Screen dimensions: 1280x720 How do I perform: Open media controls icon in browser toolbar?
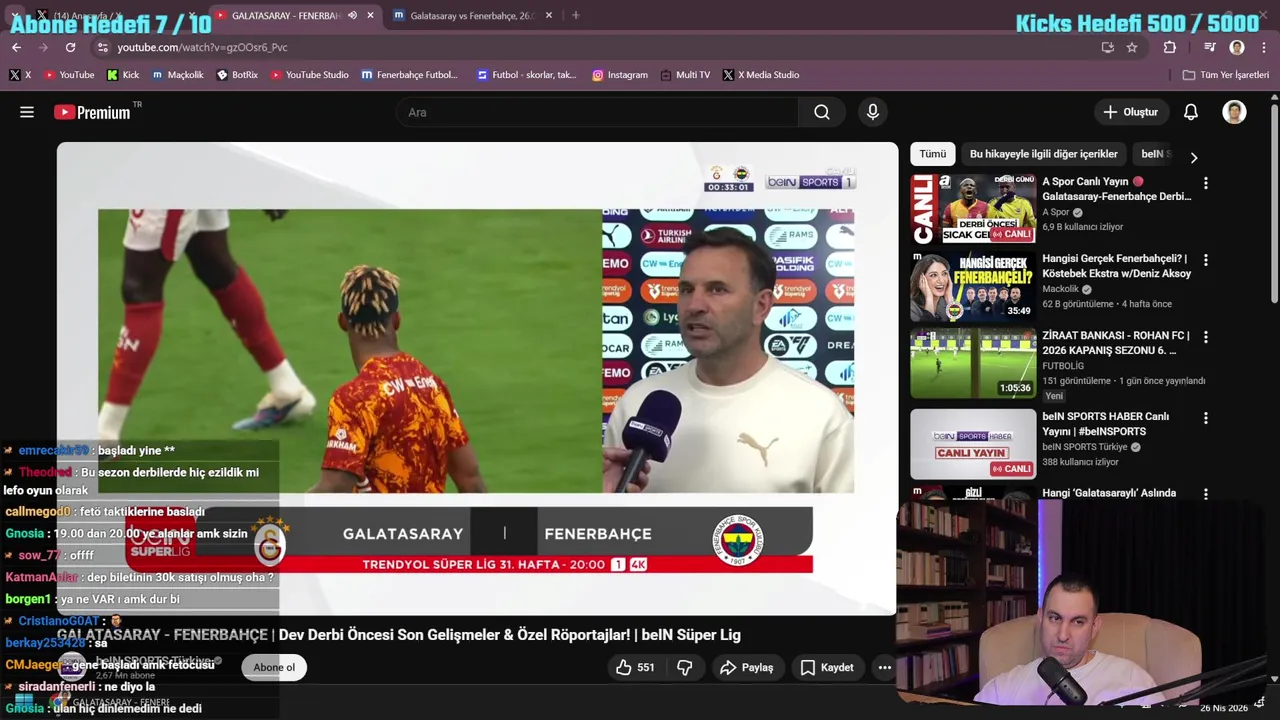pos(1209,47)
